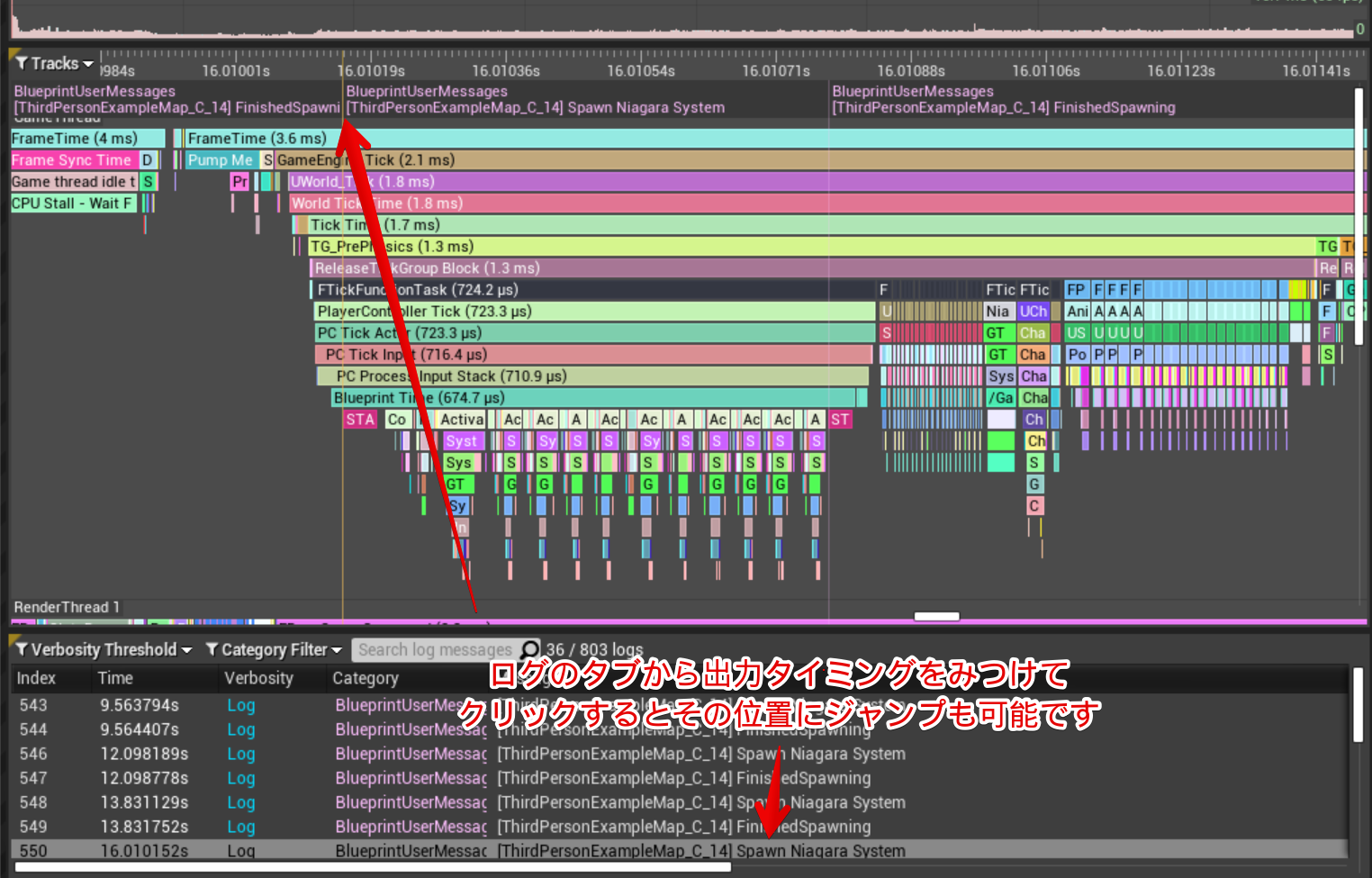Click the log search magnifier icon
The width and height of the screenshot is (1372, 878).
pyautogui.click(x=529, y=649)
